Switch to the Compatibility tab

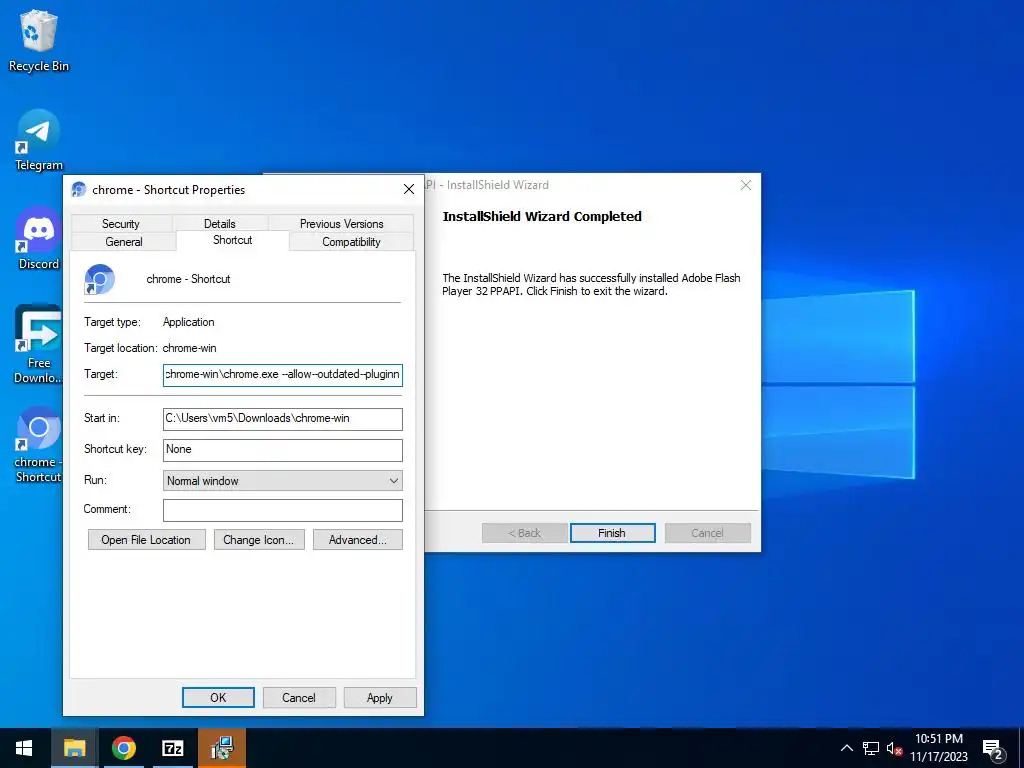[x=351, y=242]
